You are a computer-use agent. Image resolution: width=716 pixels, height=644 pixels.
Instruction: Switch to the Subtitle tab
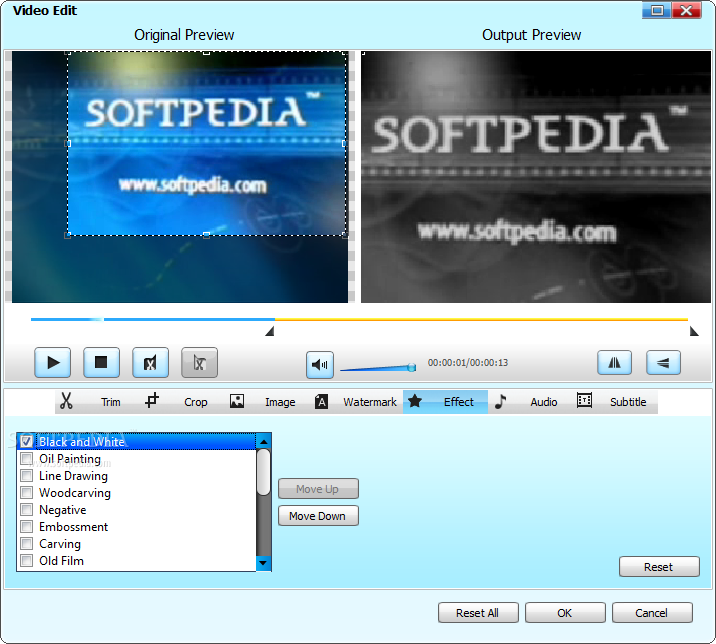[x=628, y=402]
